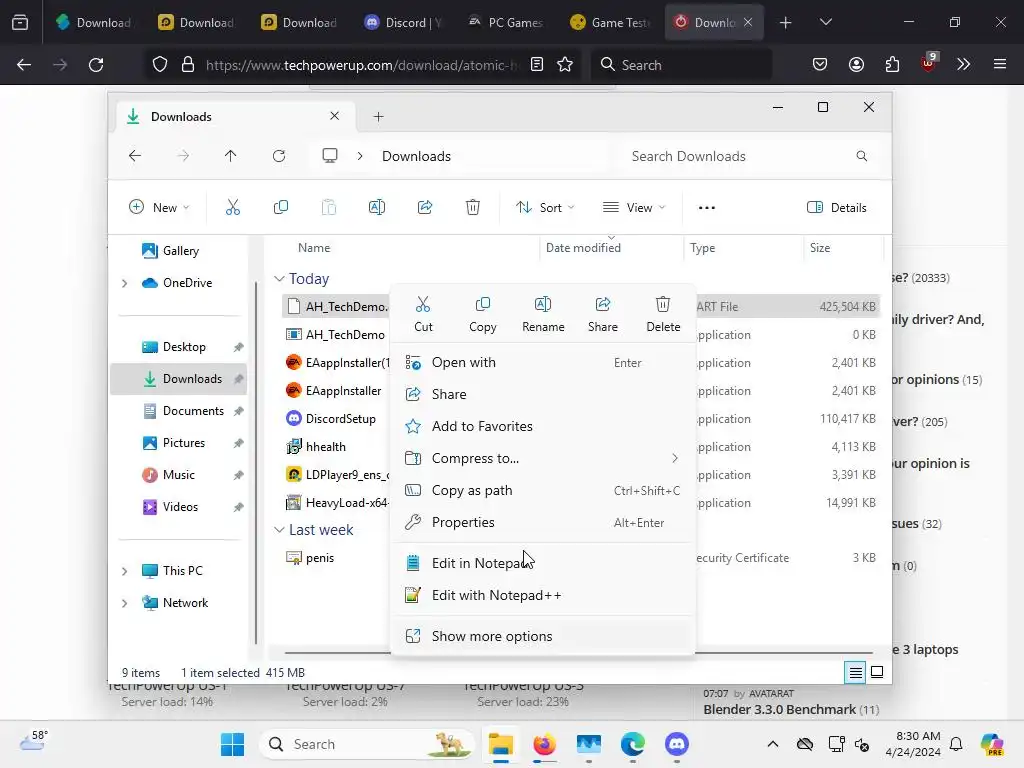Choose Open with in the context menu

pyautogui.click(x=542, y=362)
